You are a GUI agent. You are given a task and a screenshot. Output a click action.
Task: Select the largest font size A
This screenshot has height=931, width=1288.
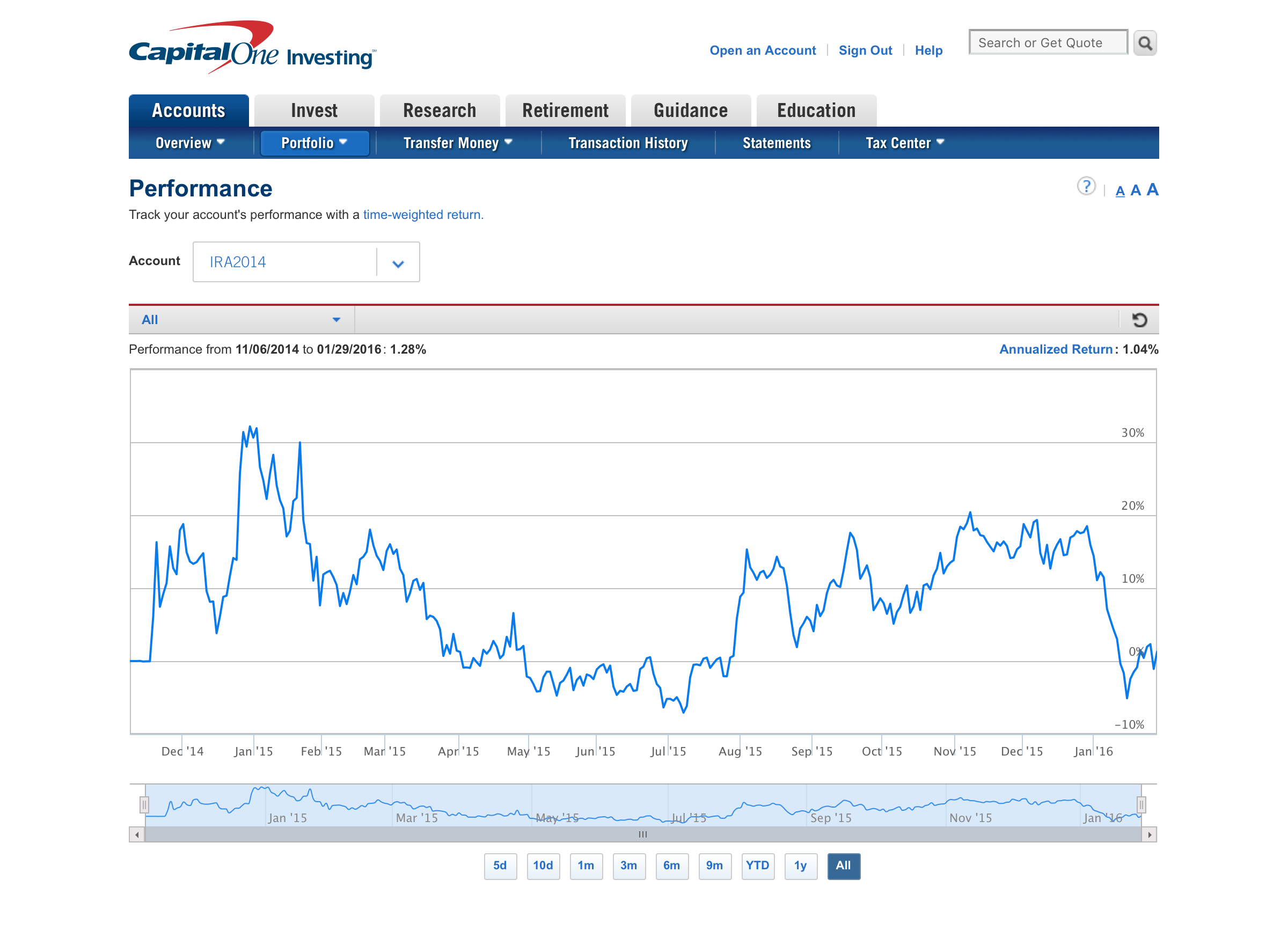pos(1152,189)
